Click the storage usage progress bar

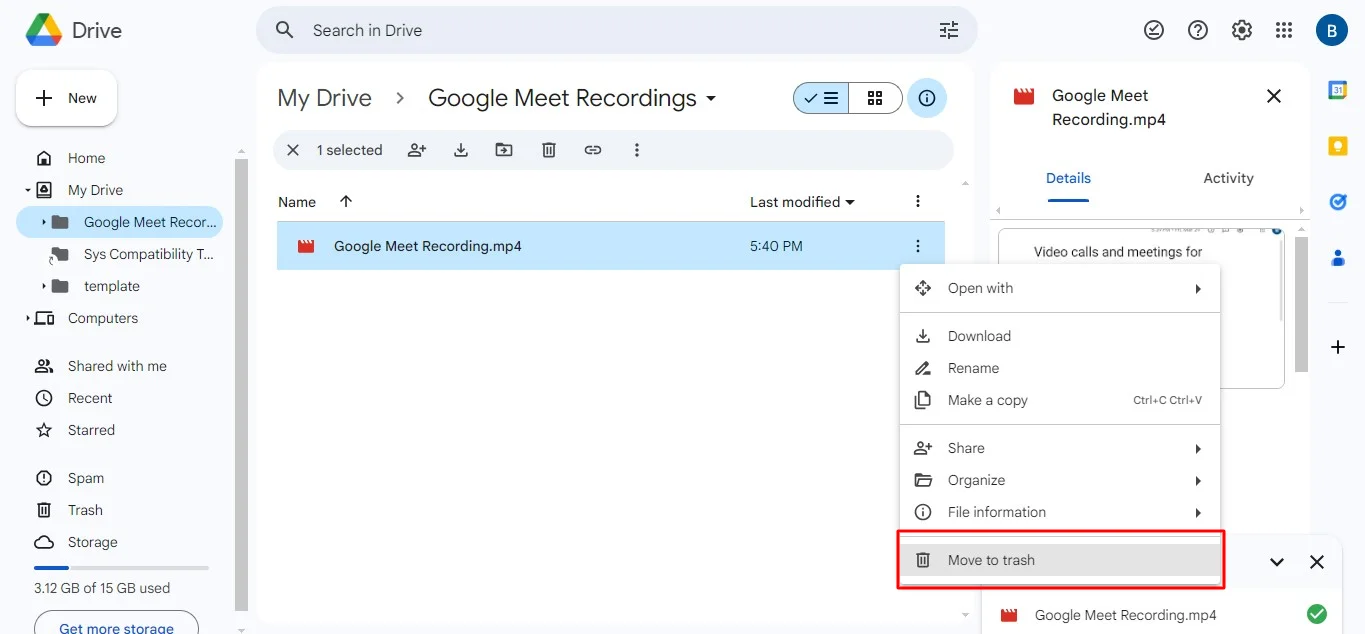pyautogui.click(x=120, y=566)
